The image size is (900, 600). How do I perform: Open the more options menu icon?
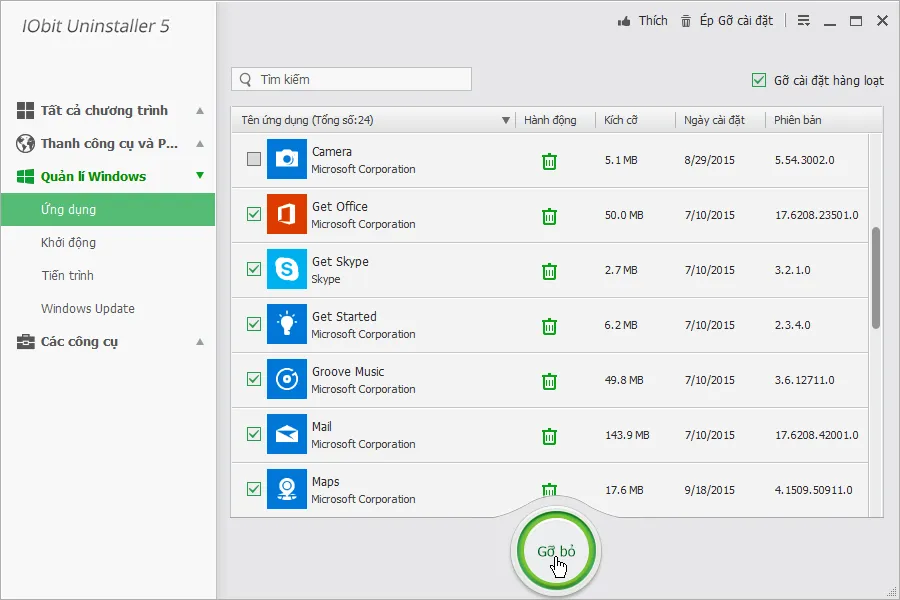click(x=804, y=21)
